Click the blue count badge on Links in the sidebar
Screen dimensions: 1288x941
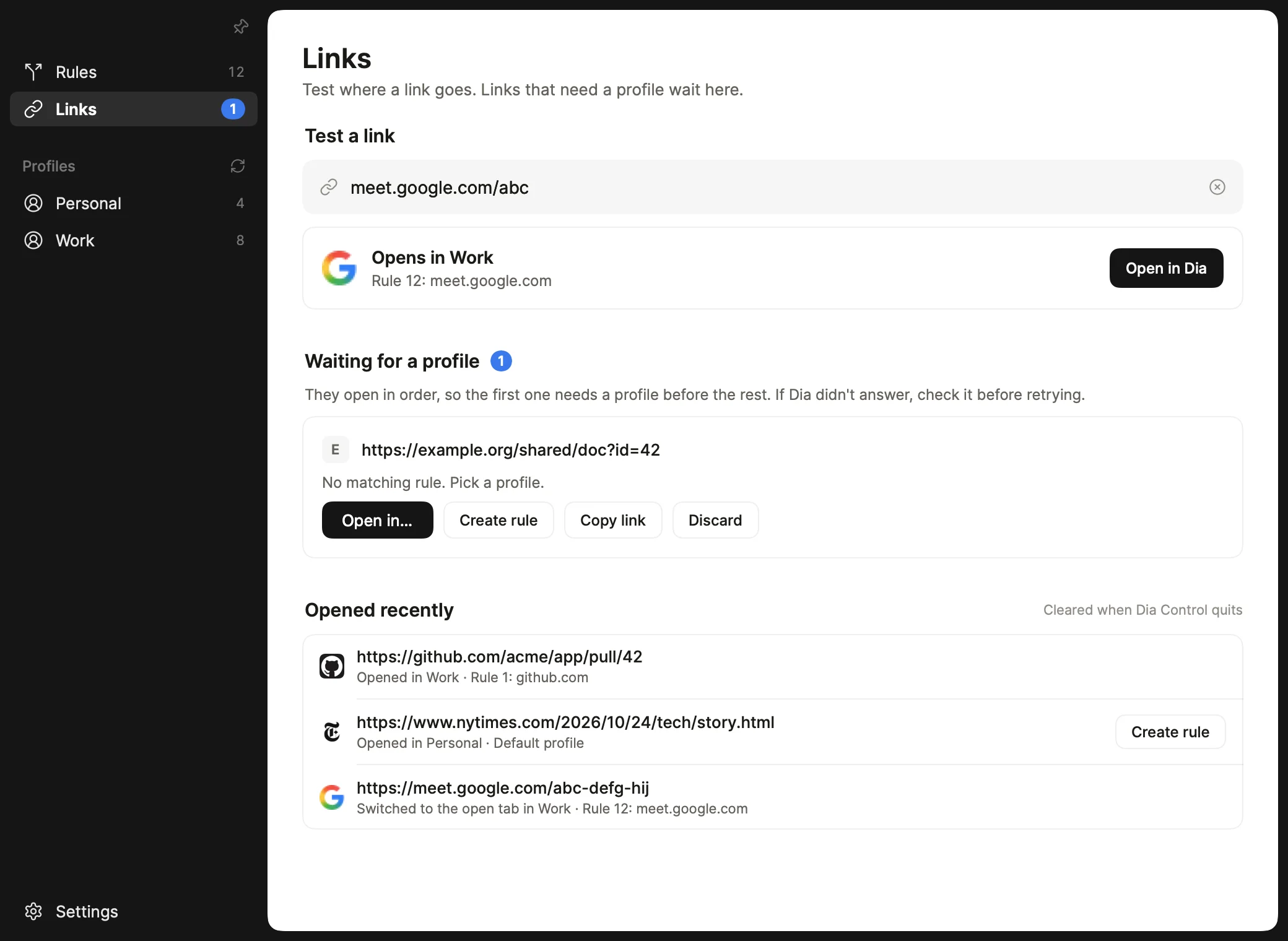click(233, 109)
